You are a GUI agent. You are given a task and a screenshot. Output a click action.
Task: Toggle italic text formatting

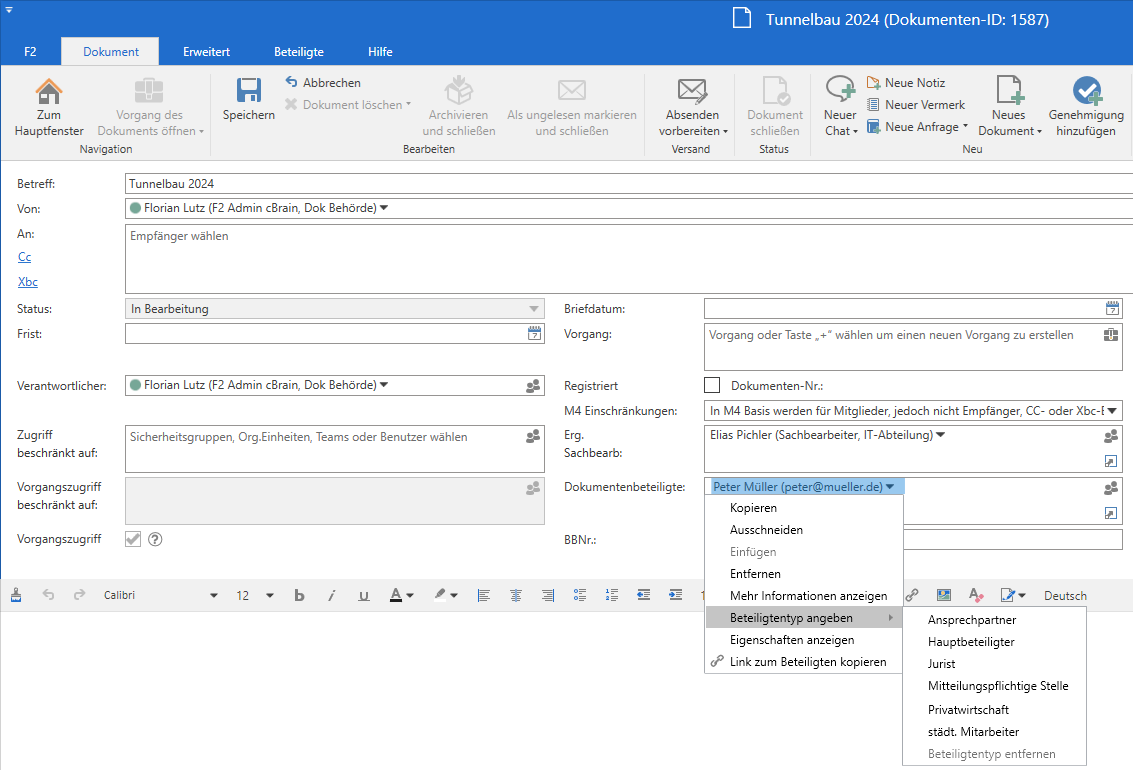[332, 596]
